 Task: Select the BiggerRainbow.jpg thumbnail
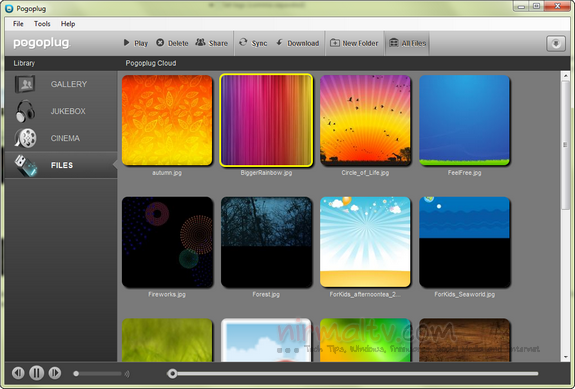(266, 120)
